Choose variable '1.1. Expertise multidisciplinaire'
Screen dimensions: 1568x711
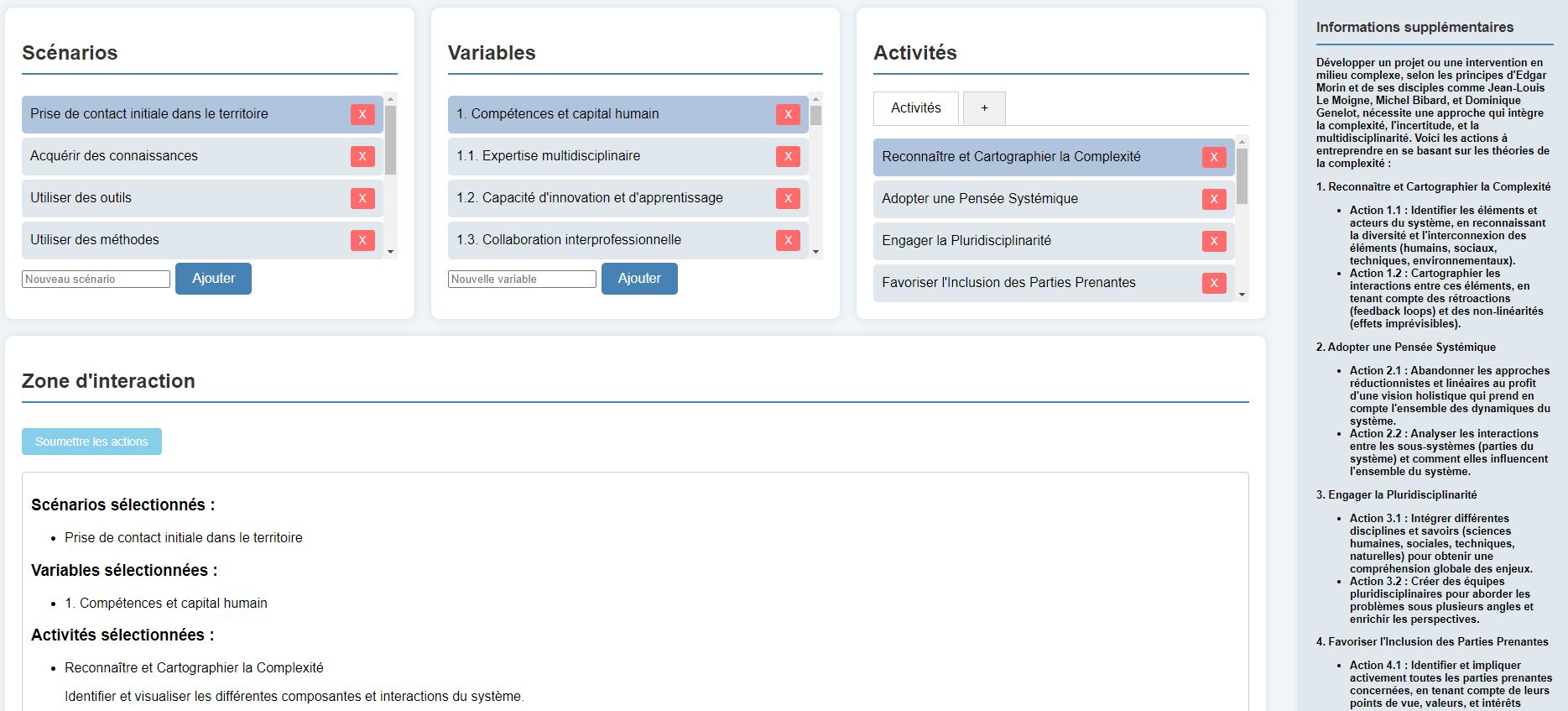pos(628,156)
